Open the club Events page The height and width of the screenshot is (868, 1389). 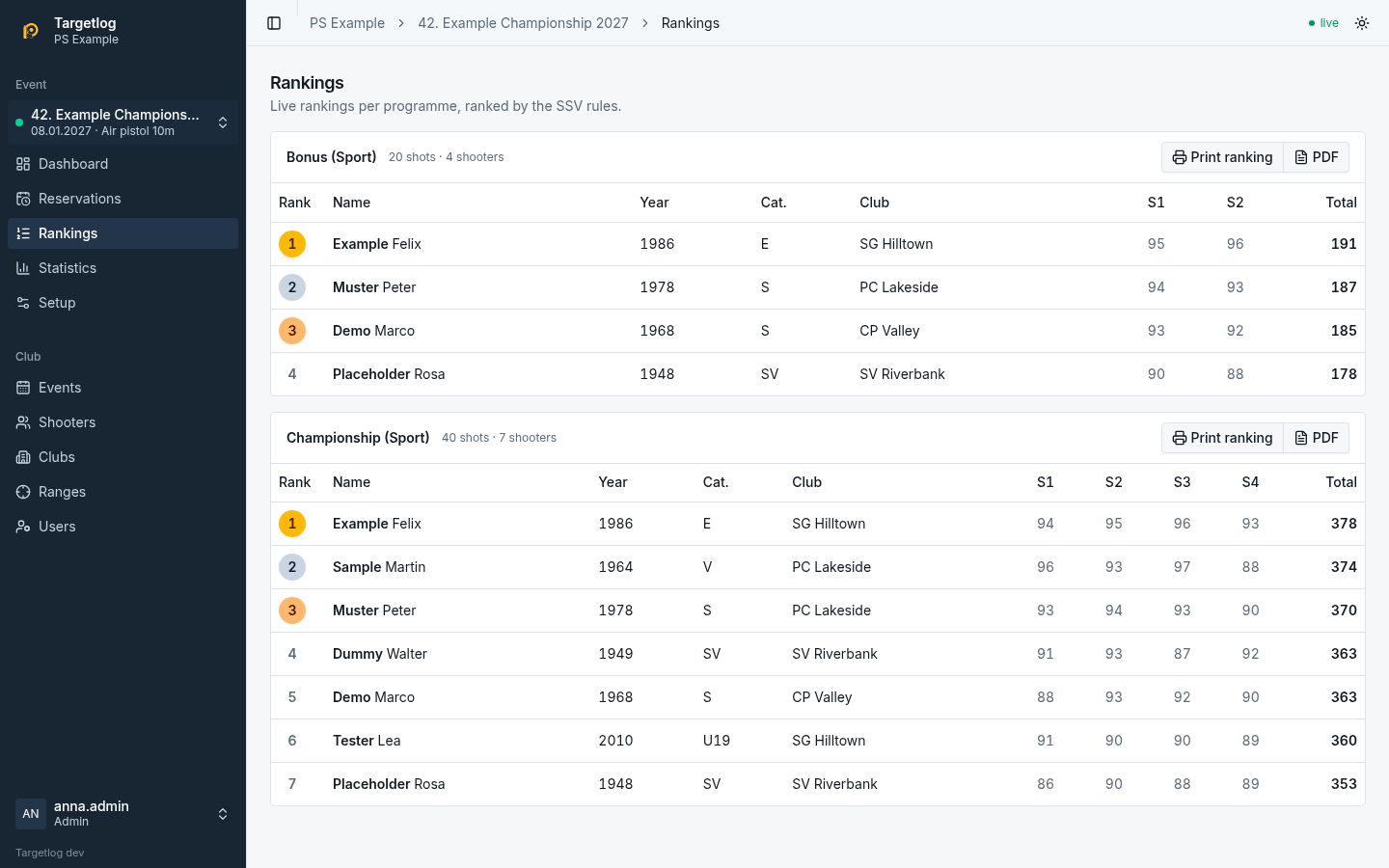(123, 388)
